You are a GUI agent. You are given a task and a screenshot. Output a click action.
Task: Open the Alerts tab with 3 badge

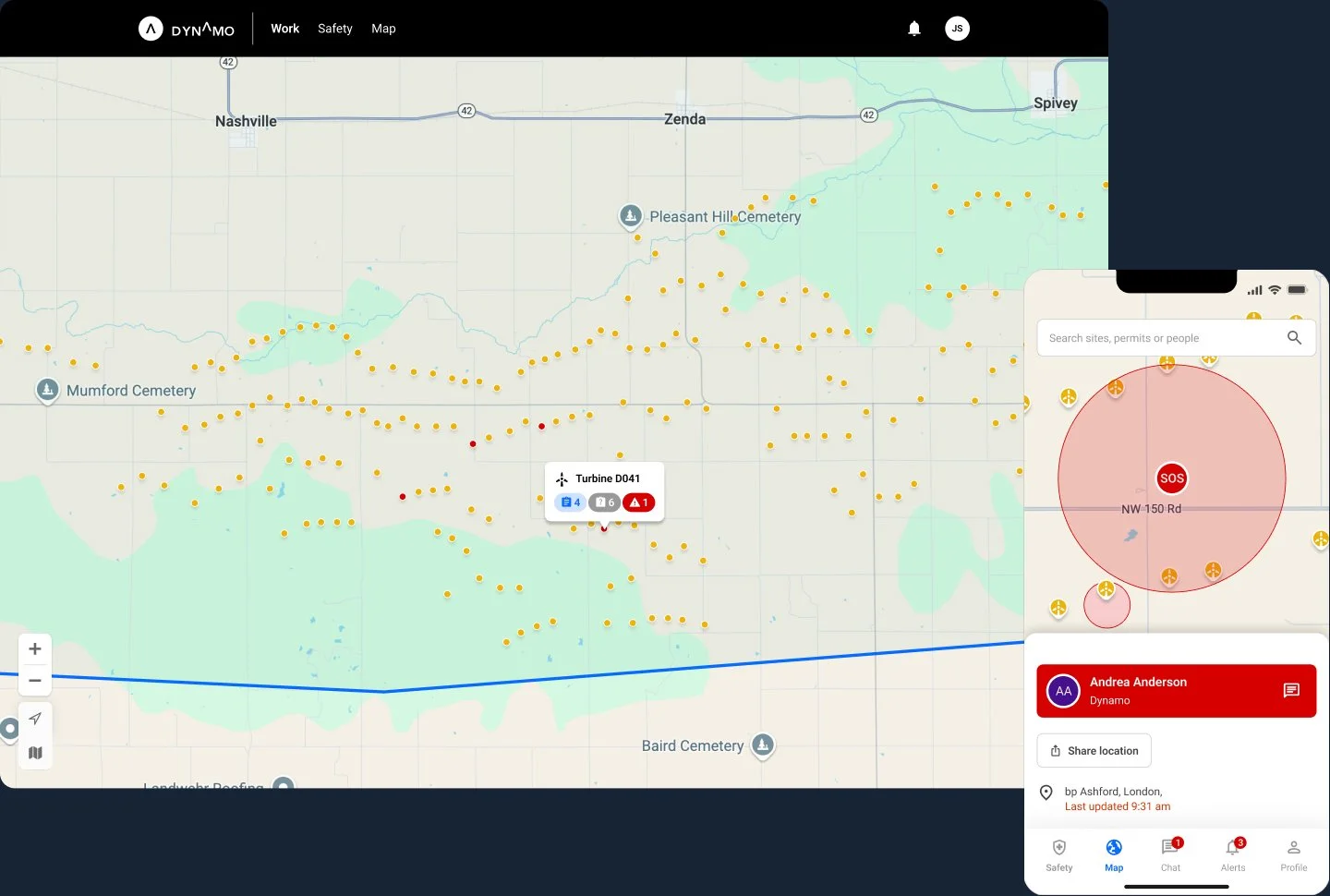1233,855
